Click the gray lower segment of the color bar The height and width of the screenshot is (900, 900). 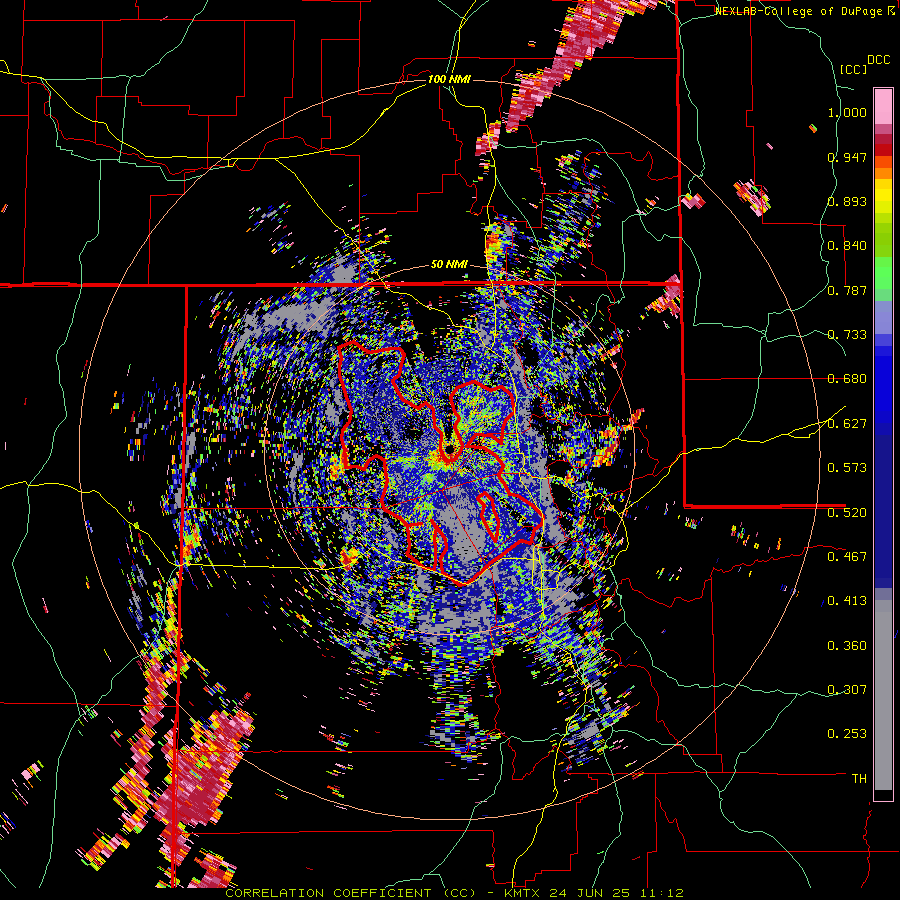[883, 695]
